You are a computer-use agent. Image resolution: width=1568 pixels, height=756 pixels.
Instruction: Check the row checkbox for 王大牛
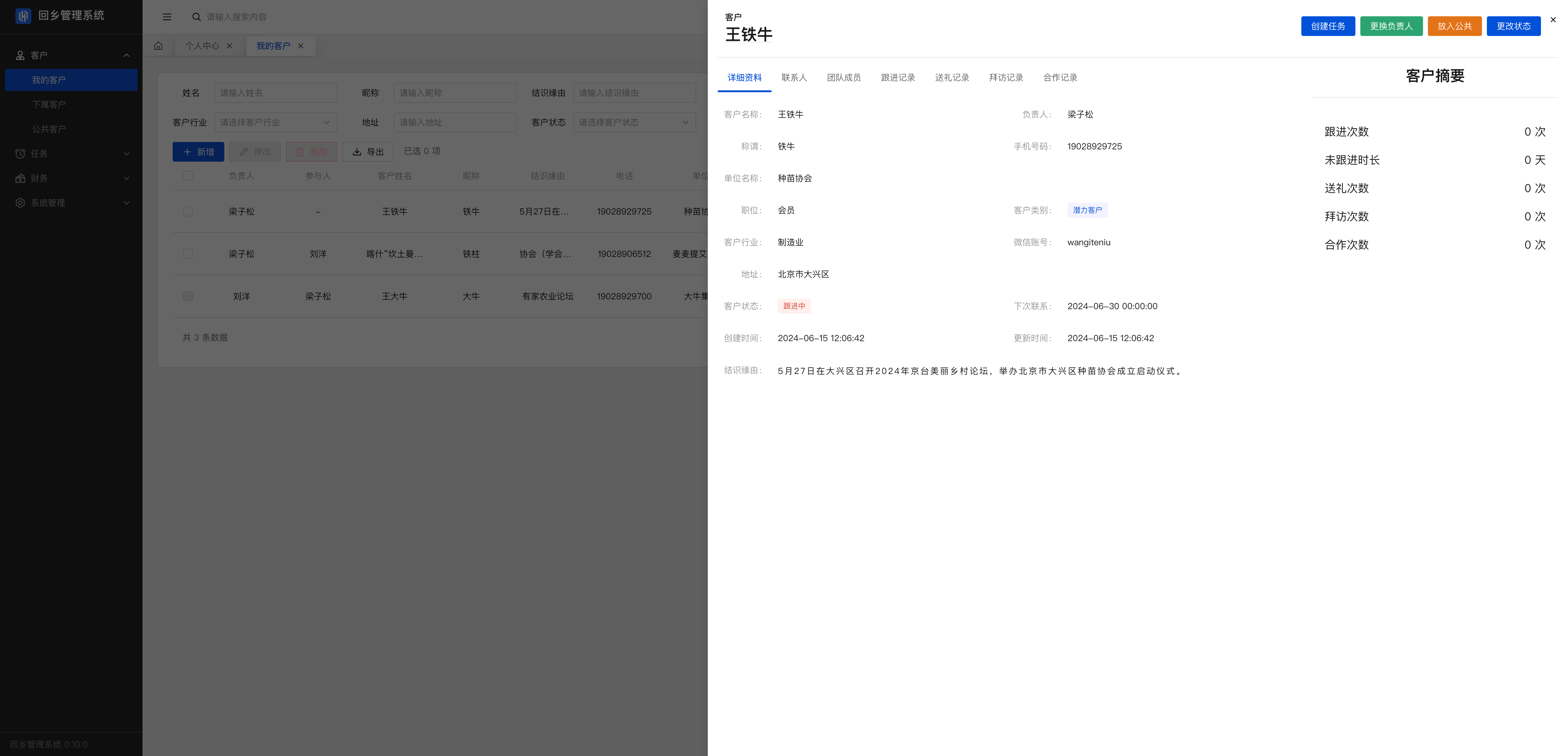point(188,297)
